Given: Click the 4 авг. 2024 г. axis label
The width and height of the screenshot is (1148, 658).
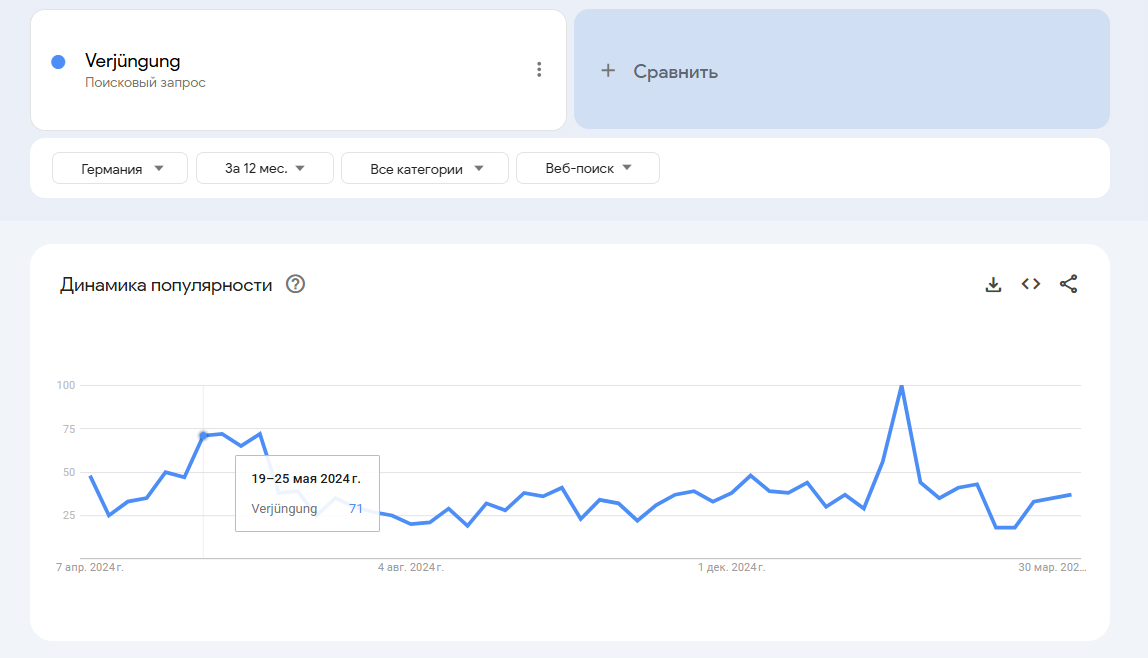Looking at the screenshot, I should (x=411, y=567).
